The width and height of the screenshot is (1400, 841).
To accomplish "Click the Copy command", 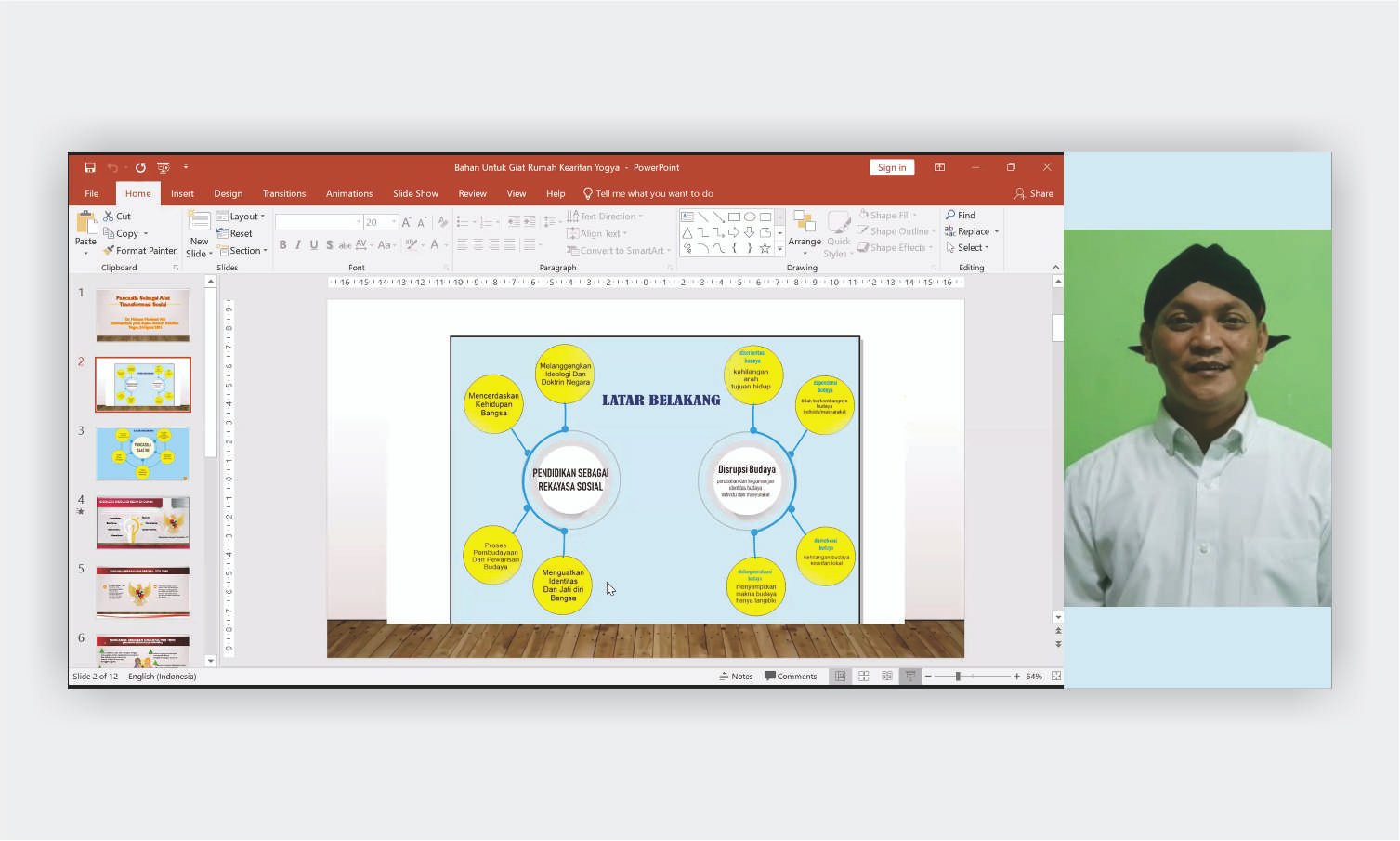I will [x=125, y=233].
